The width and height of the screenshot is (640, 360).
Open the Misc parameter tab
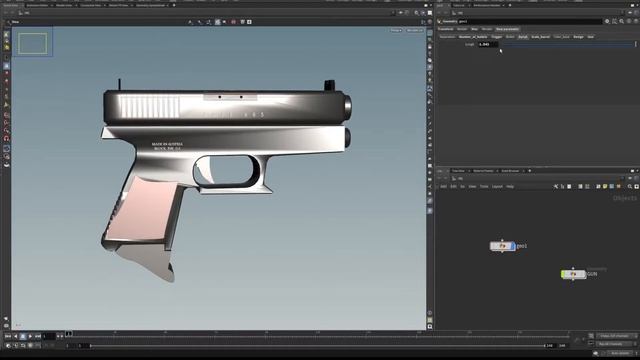pyautogui.click(x=474, y=29)
